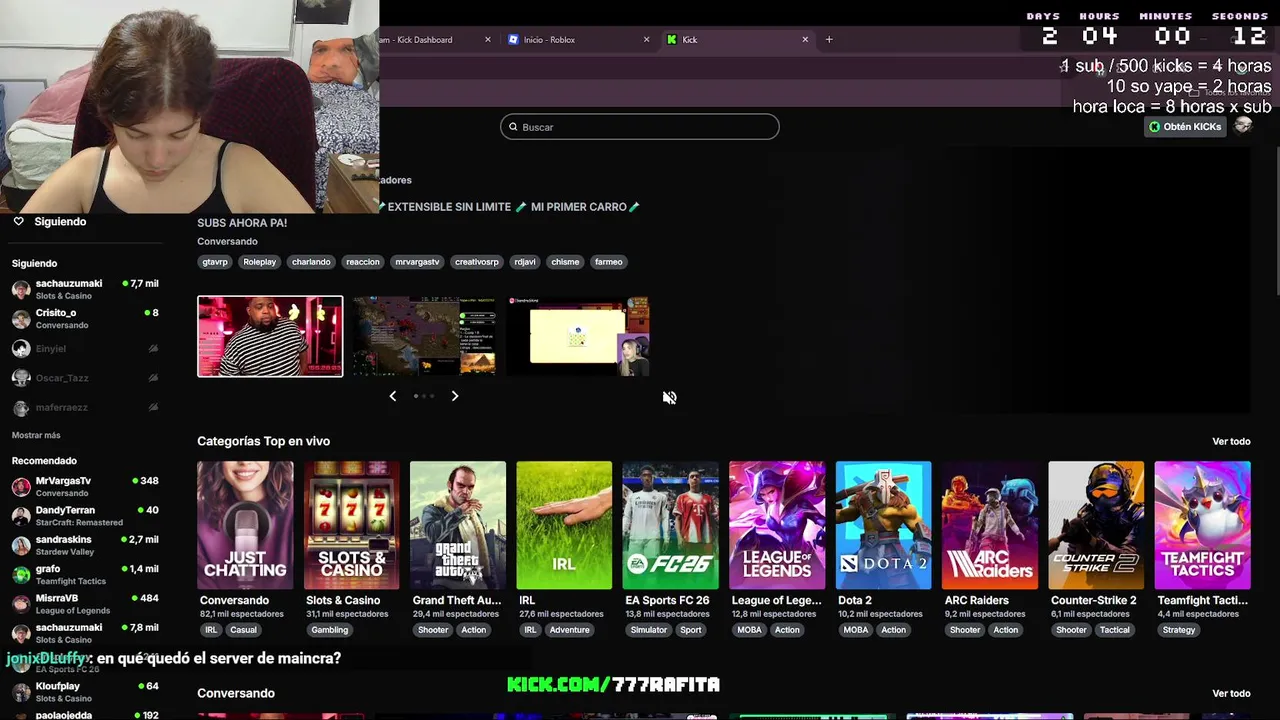Open the Grand Theft Auto category cover
The image size is (1280, 720).
click(x=458, y=525)
